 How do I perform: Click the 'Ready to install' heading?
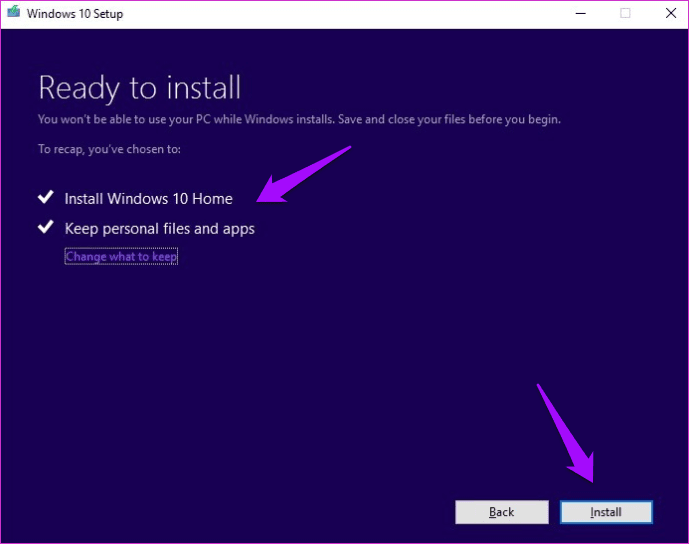coord(140,88)
